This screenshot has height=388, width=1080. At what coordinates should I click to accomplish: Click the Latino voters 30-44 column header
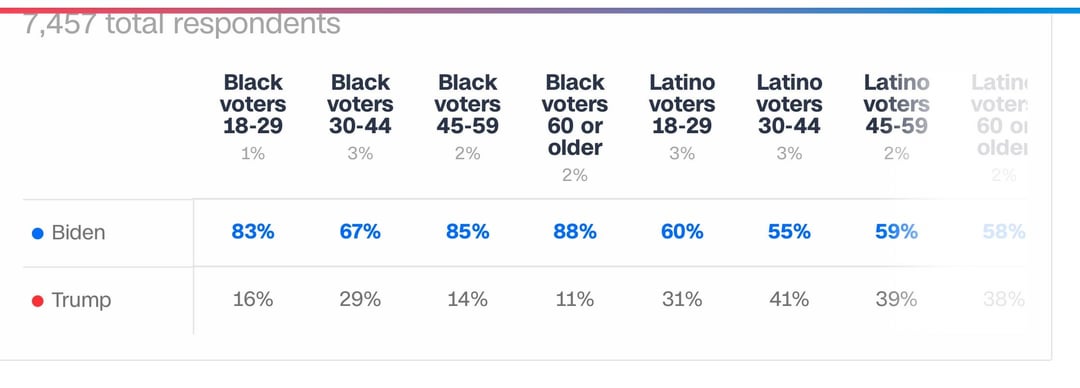(789, 104)
